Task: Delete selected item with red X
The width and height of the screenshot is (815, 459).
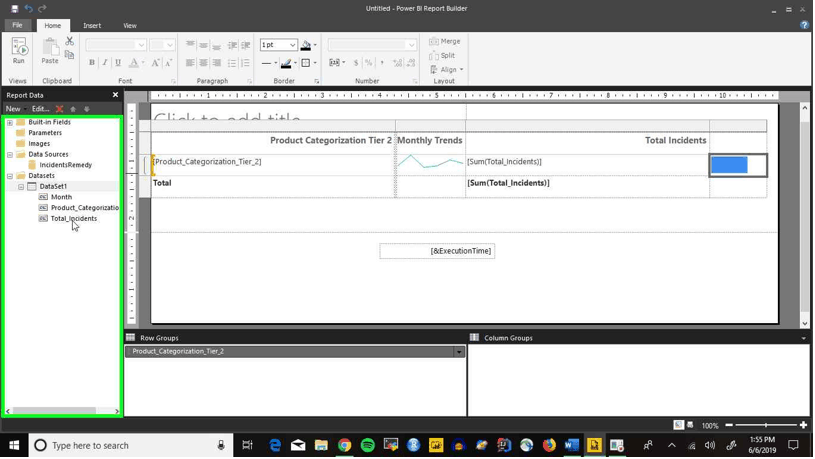Action: 59,109
